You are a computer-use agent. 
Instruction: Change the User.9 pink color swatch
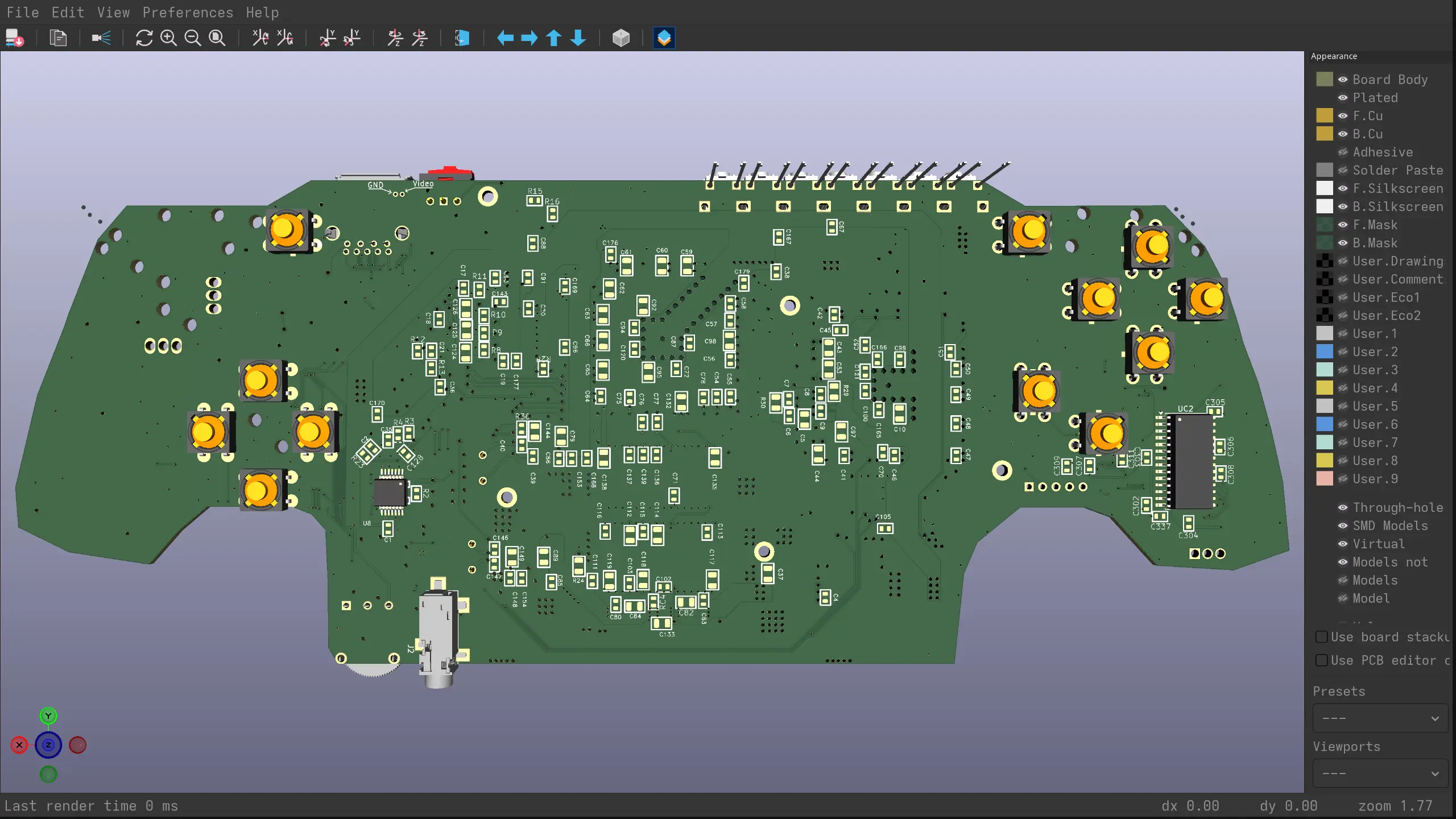click(x=1325, y=479)
